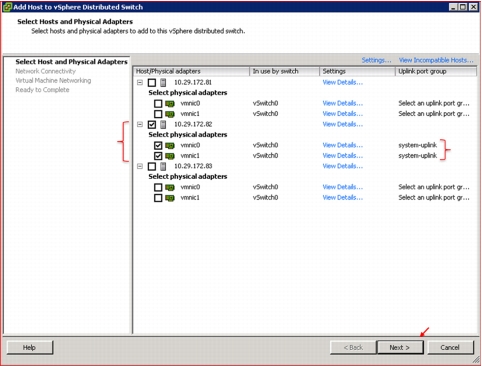
Task: Go to the Virtual Machine Networking step
Action: coord(53,80)
